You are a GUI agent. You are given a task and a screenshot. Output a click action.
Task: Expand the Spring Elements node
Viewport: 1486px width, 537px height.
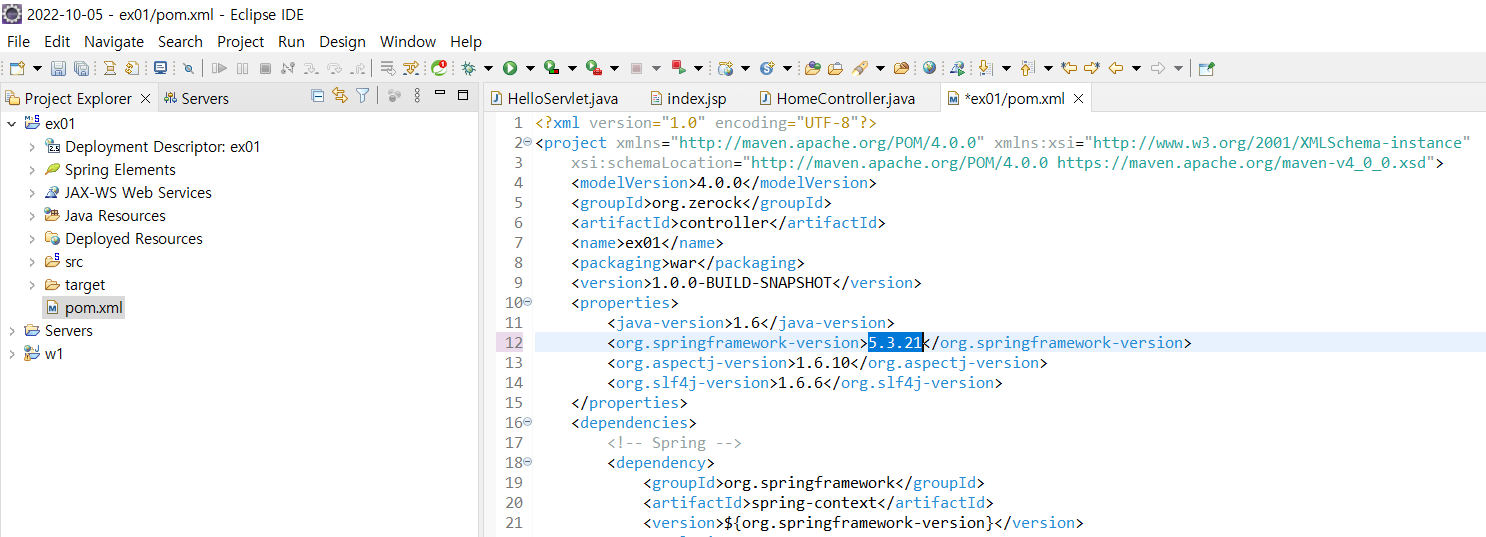(x=32, y=169)
